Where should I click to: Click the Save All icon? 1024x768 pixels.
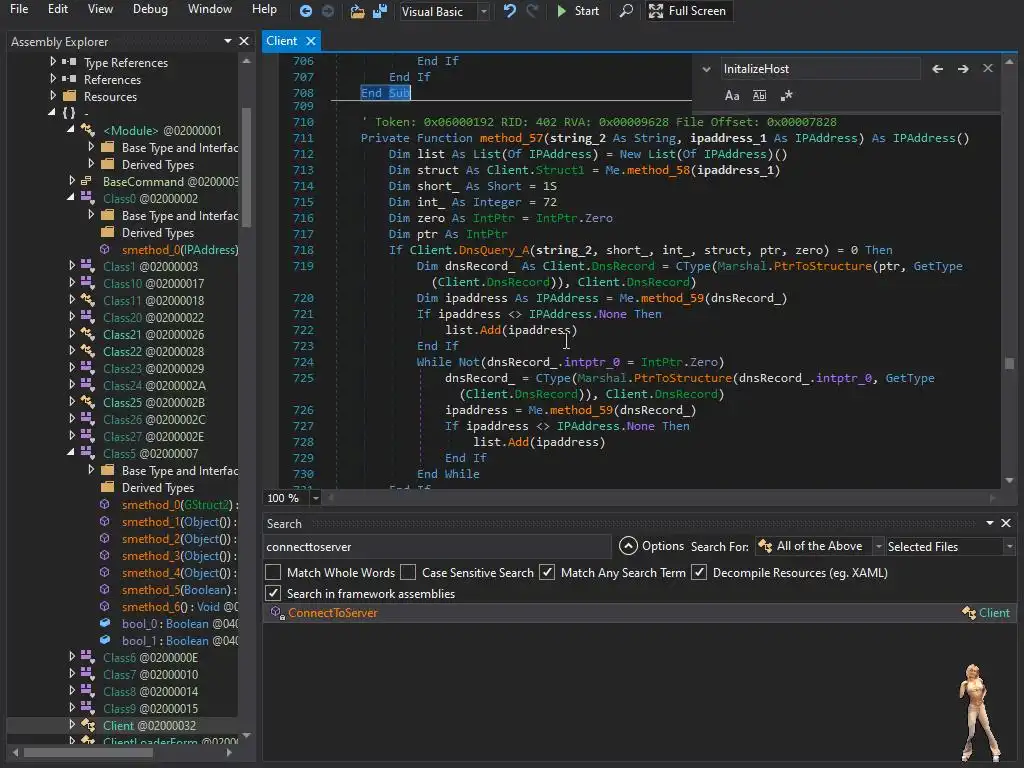pyautogui.click(x=380, y=11)
